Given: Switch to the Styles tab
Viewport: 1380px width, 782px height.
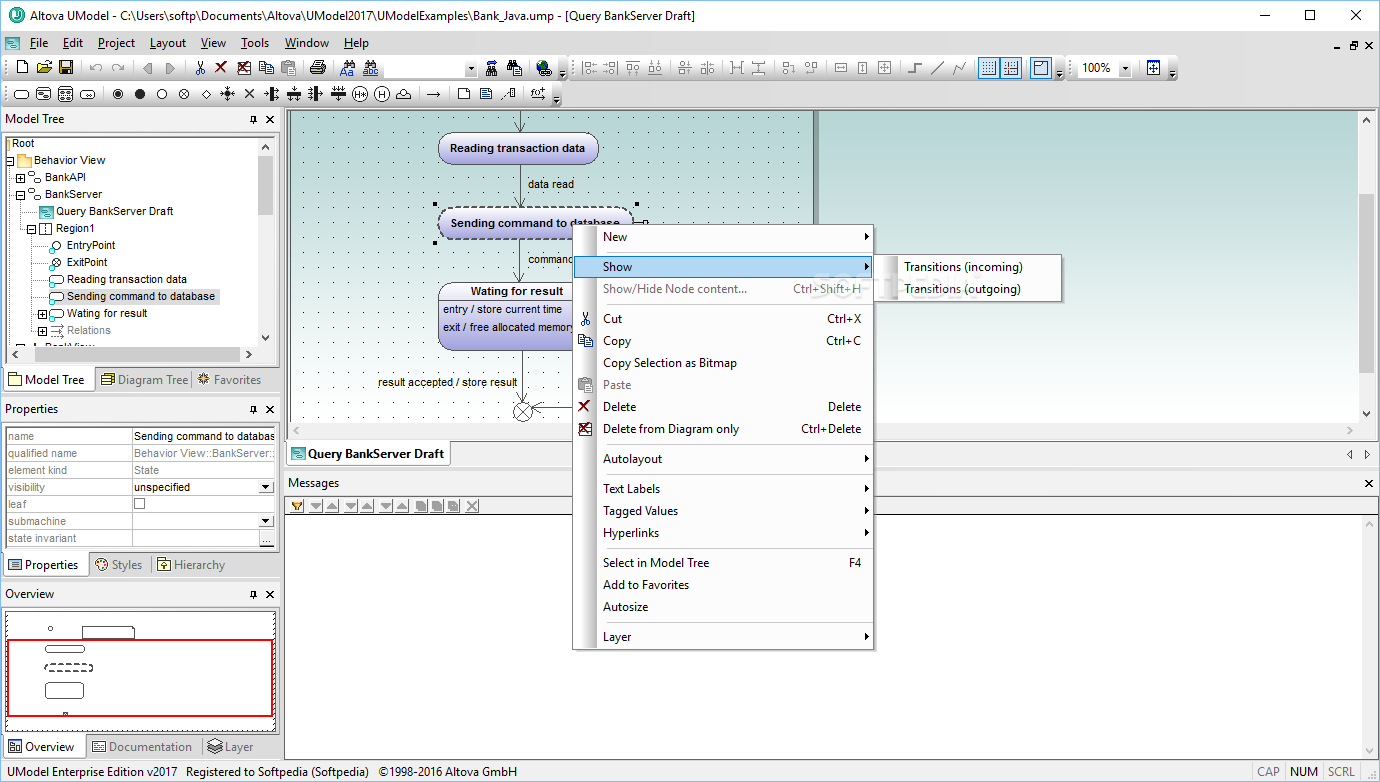Looking at the screenshot, I should tap(118, 565).
